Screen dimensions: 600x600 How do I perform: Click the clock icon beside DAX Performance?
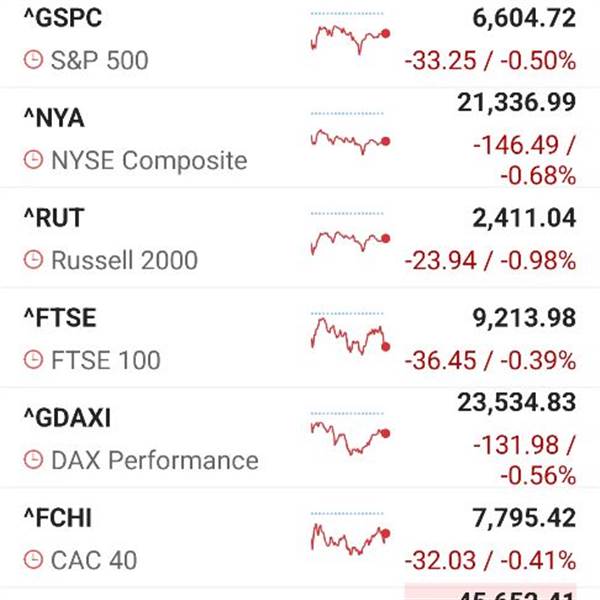point(33,460)
